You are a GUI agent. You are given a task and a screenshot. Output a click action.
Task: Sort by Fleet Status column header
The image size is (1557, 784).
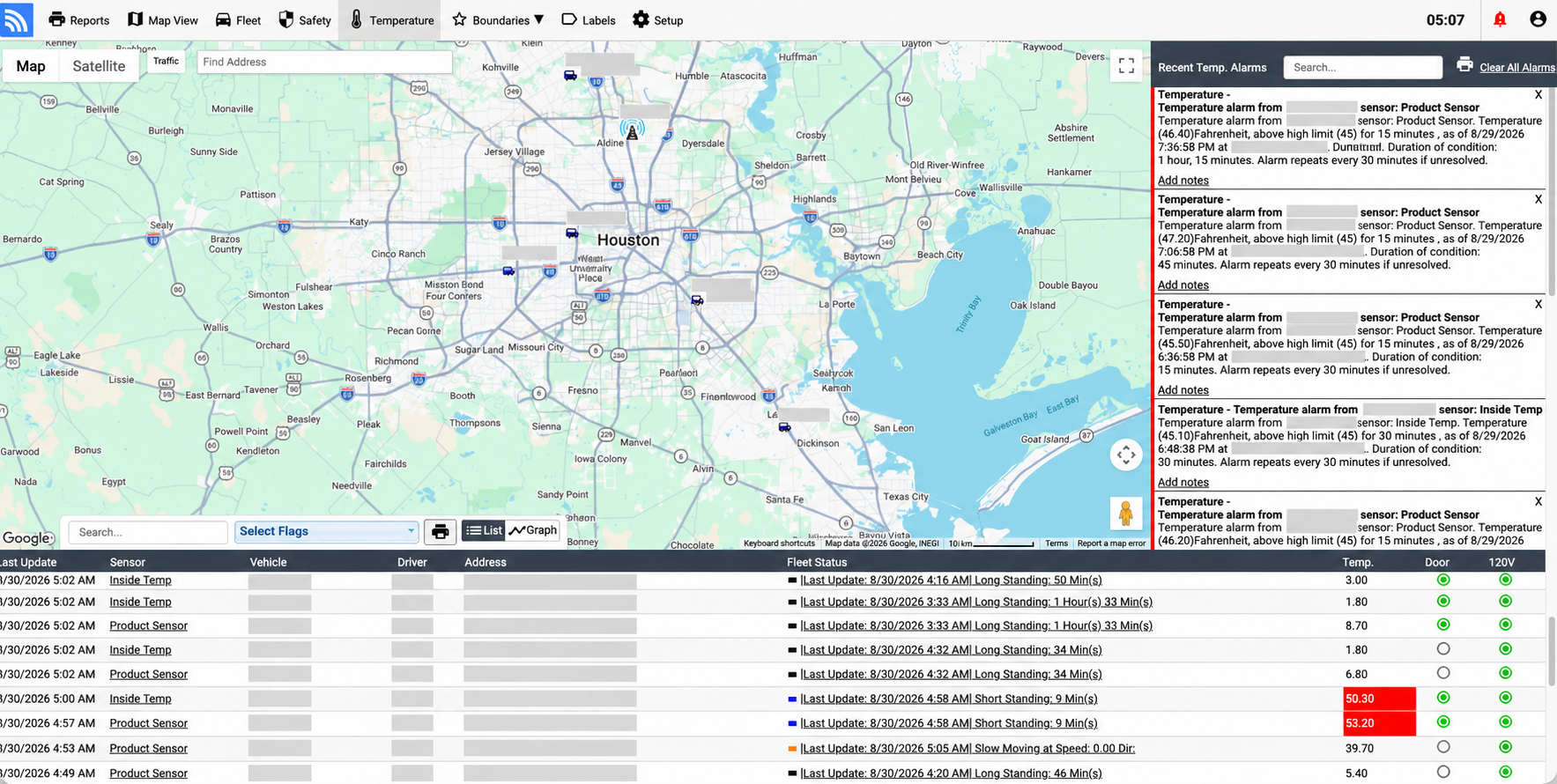point(817,562)
